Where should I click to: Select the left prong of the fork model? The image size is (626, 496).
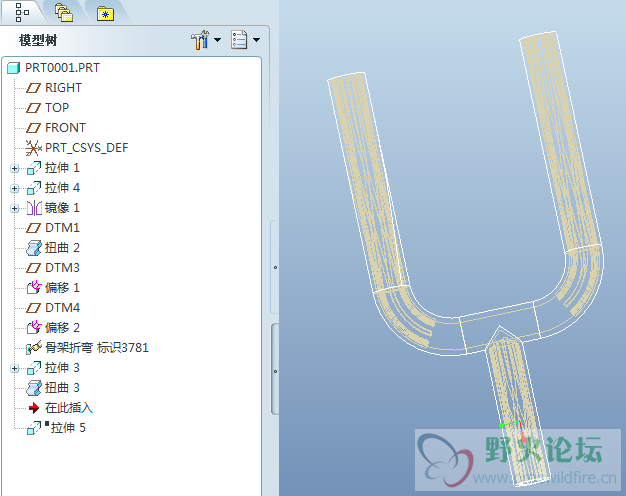367,180
